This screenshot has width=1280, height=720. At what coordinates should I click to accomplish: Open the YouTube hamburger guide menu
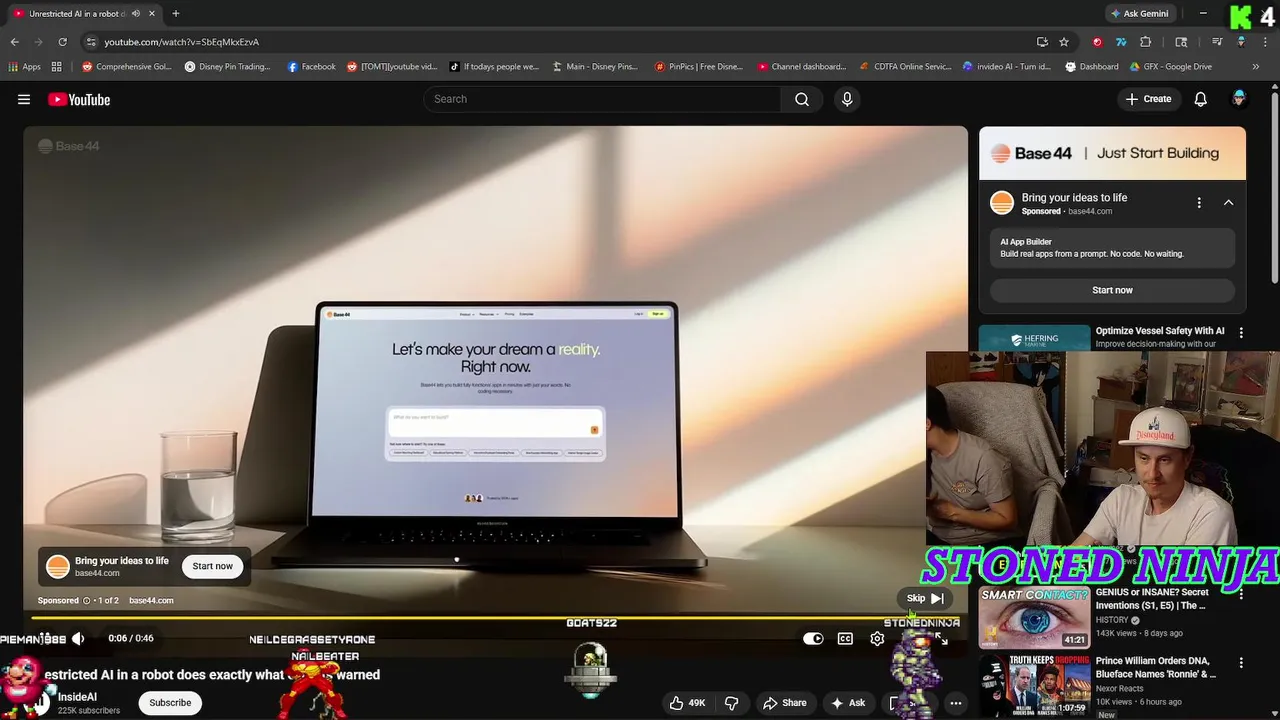(x=24, y=99)
